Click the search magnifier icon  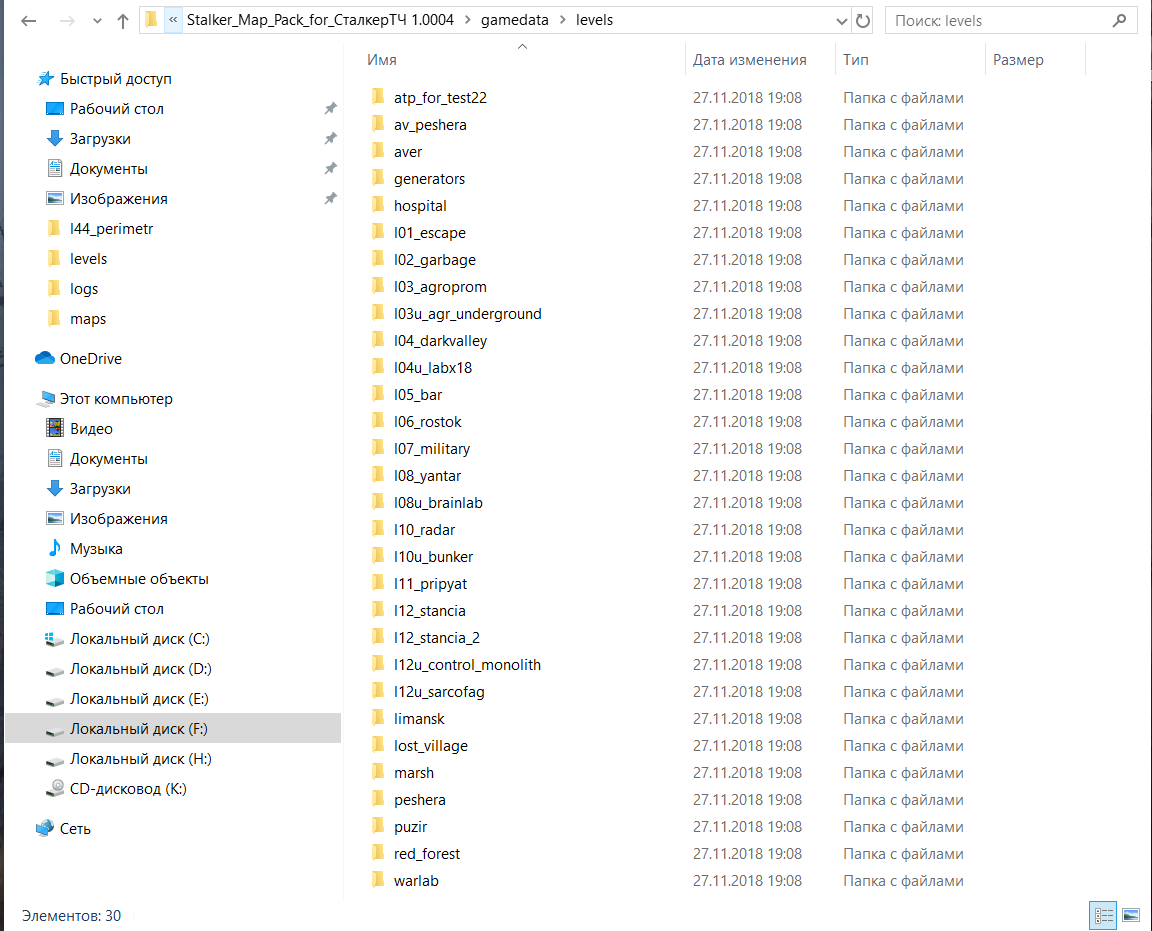(x=1119, y=21)
